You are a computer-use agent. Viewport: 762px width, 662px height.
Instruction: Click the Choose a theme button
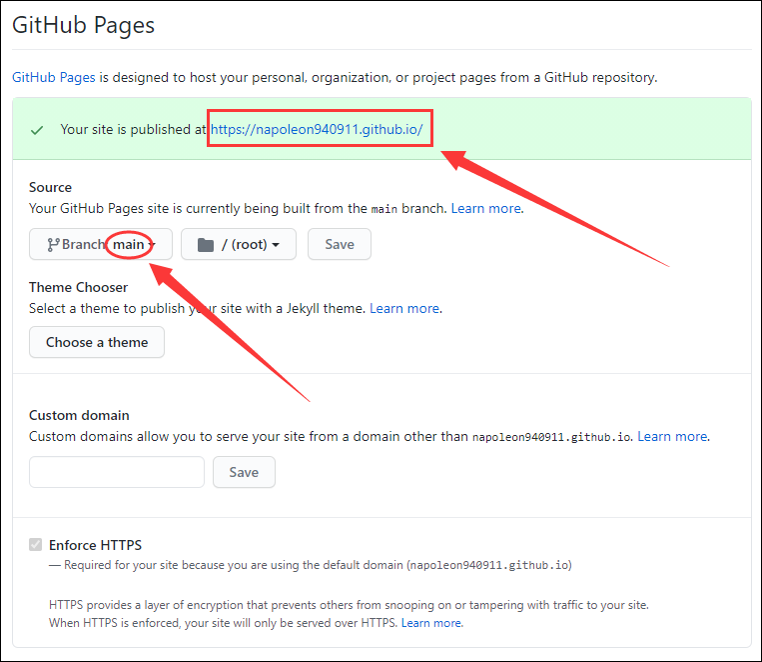[x=97, y=342]
